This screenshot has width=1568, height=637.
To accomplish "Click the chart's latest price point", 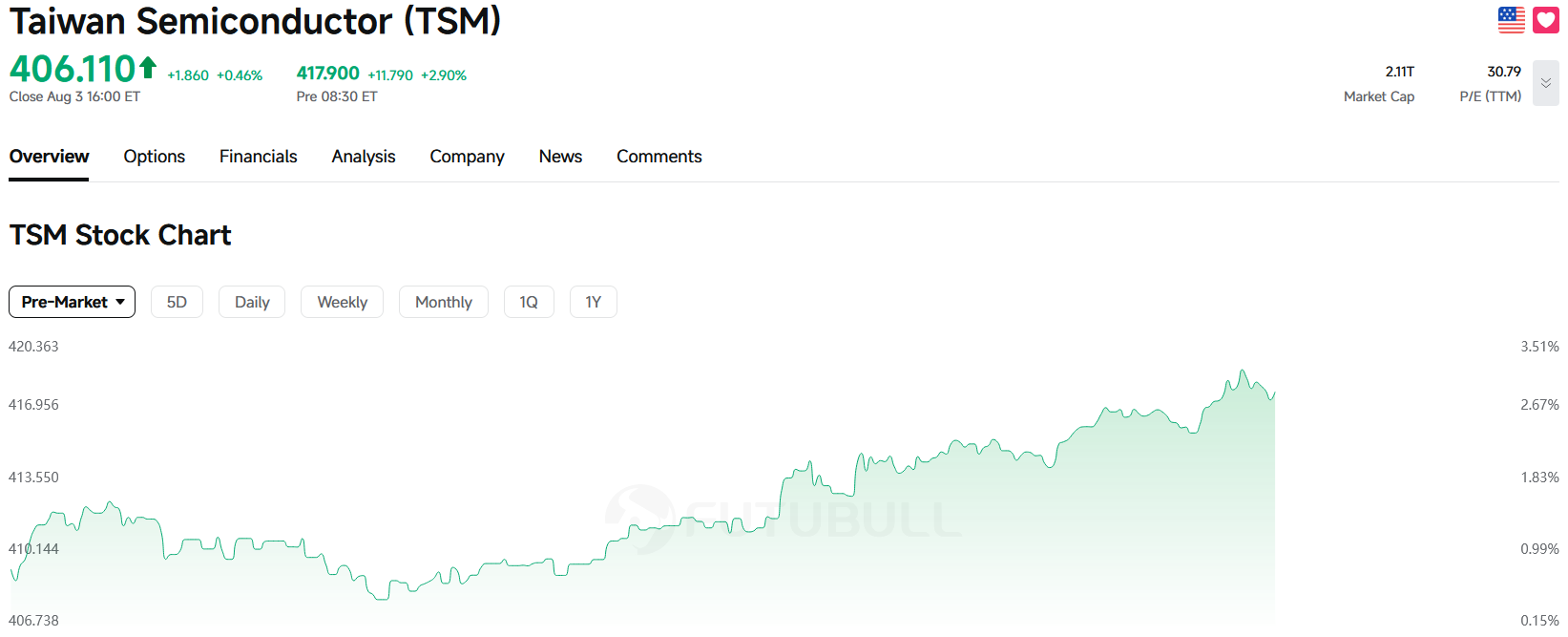I will tap(1275, 393).
